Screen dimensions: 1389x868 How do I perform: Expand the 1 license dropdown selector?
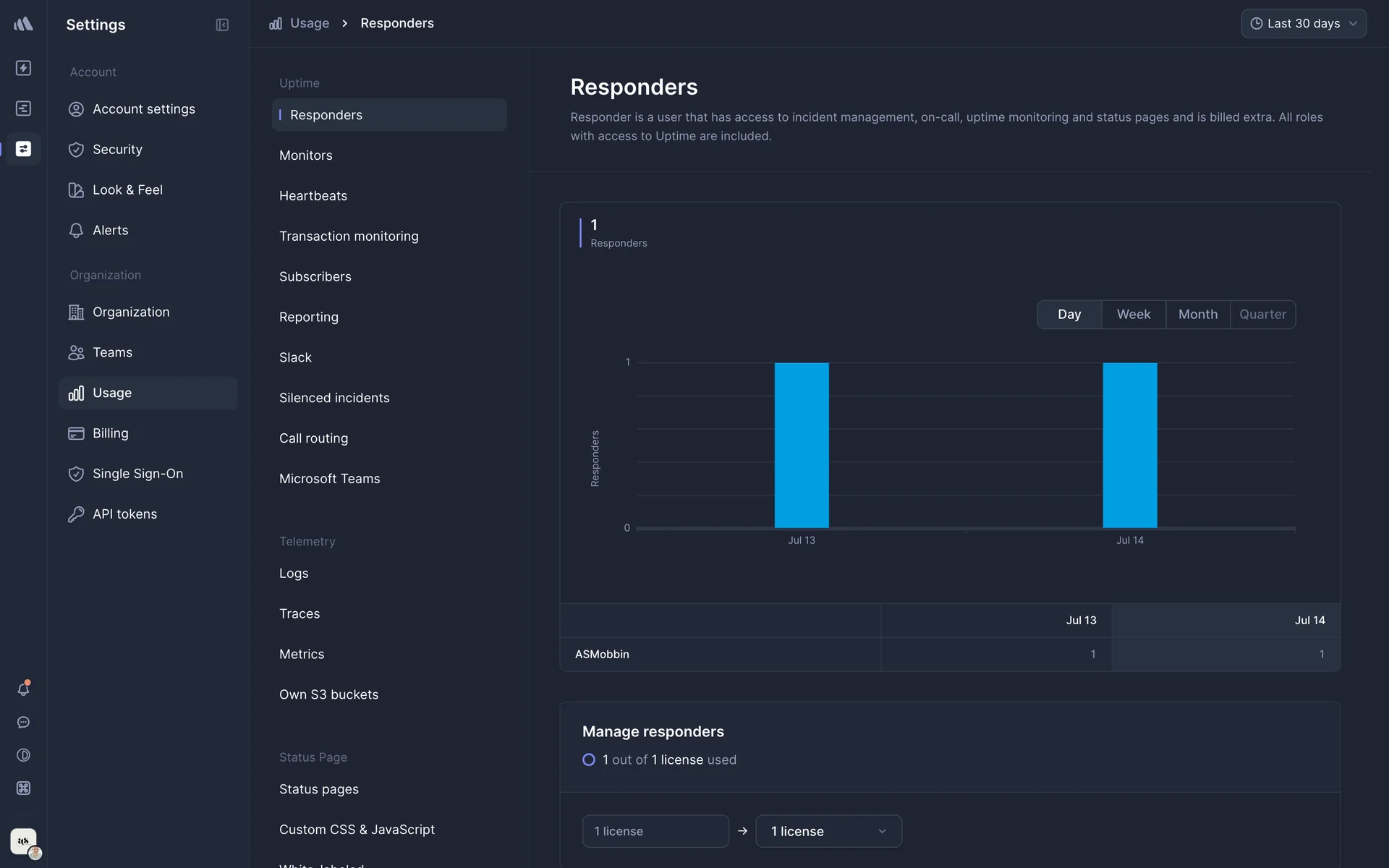pyautogui.click(x=828, y=831)
